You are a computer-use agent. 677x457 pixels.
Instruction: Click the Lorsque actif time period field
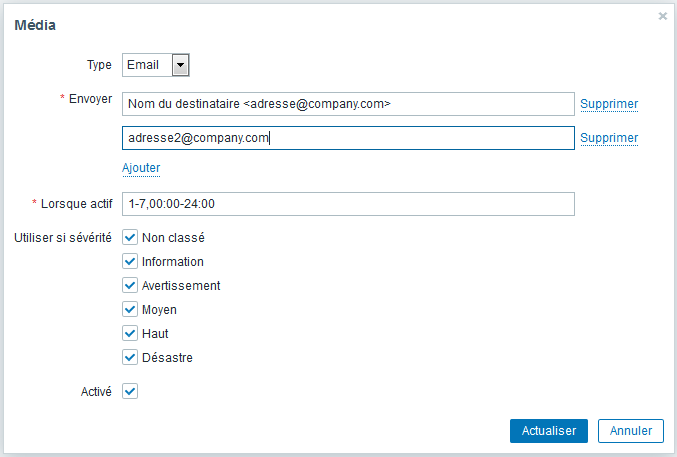click(348, 204)
